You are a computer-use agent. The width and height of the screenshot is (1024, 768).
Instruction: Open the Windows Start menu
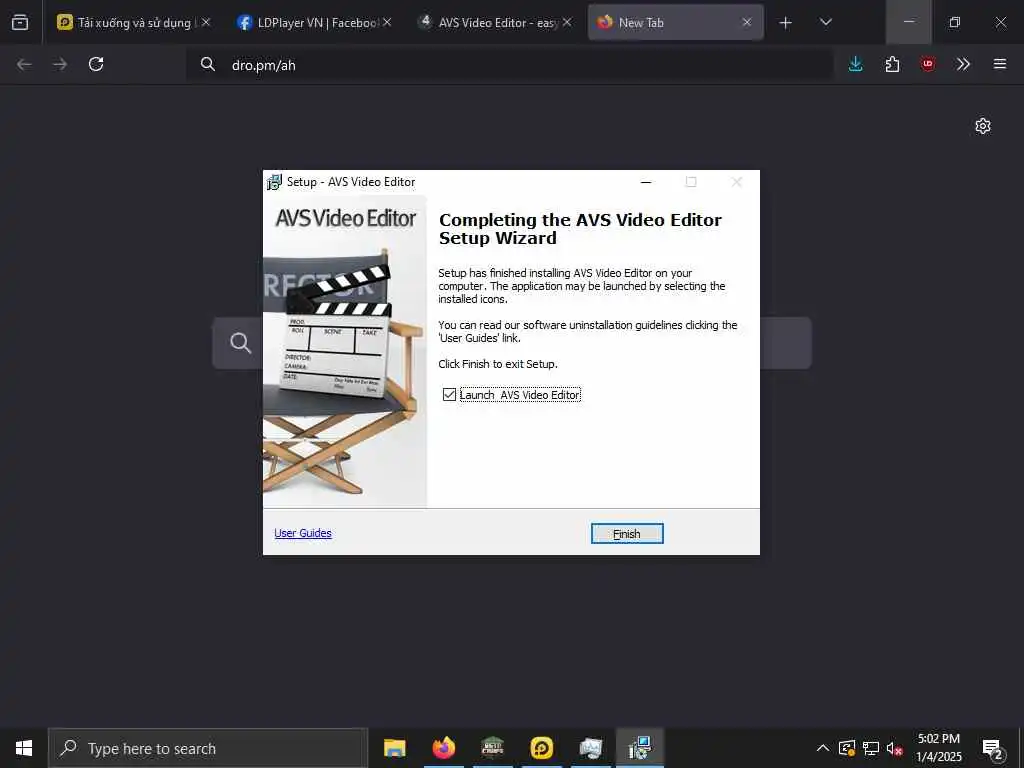pos(24,748)
